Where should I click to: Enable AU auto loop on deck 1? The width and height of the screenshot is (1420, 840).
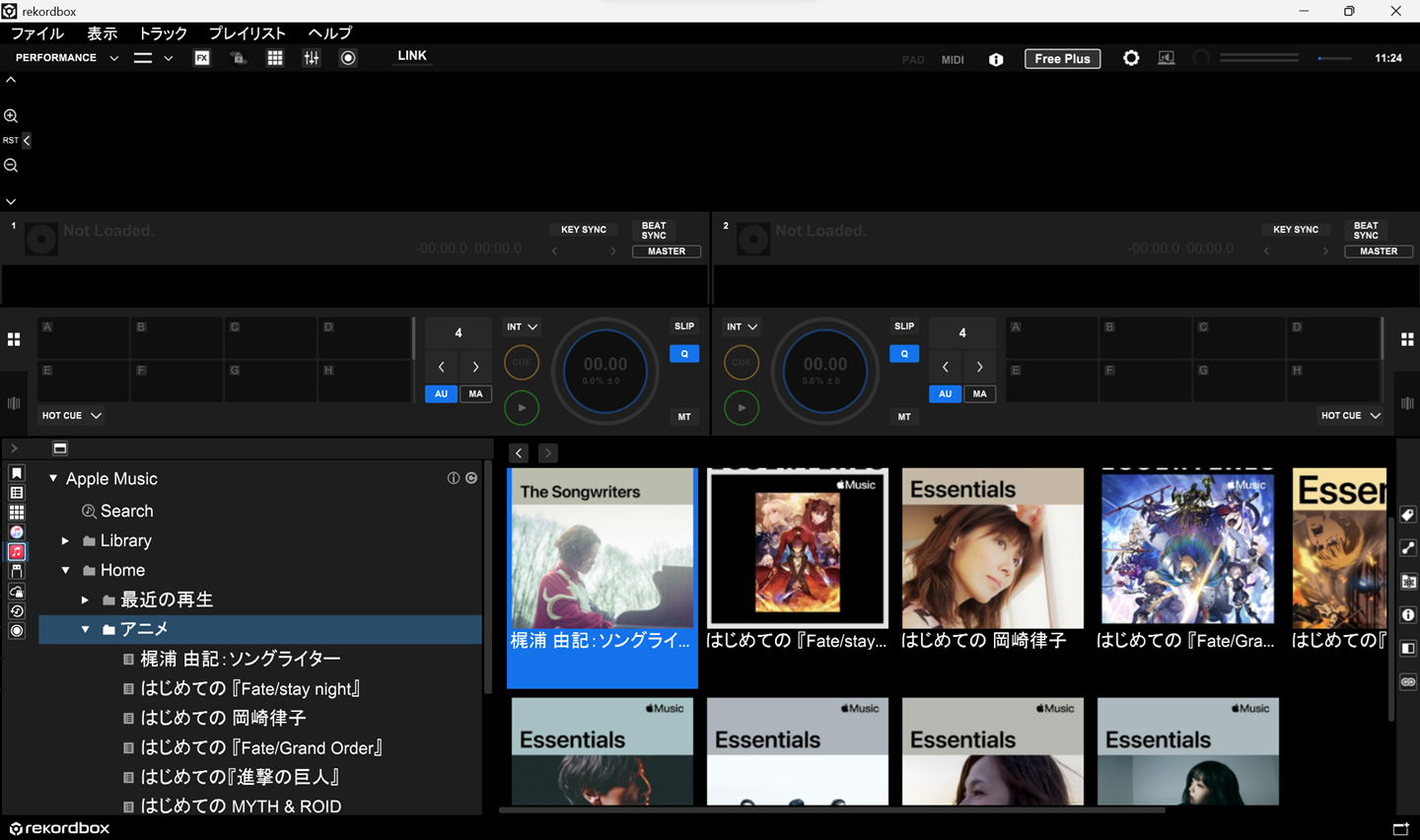coord(441,393)
